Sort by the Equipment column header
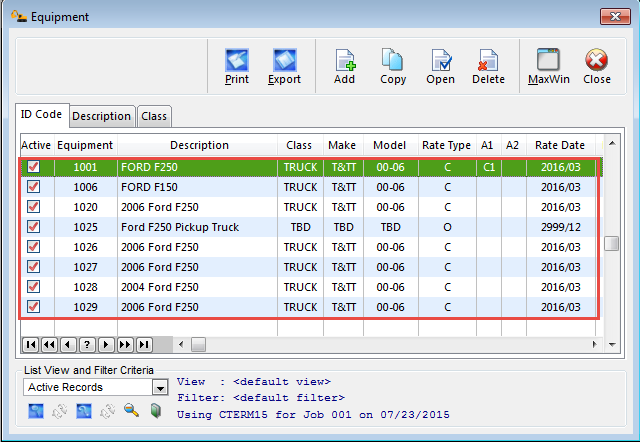This screenshot has width=640, height=442. pyautogui.click(x=85, y=145)
